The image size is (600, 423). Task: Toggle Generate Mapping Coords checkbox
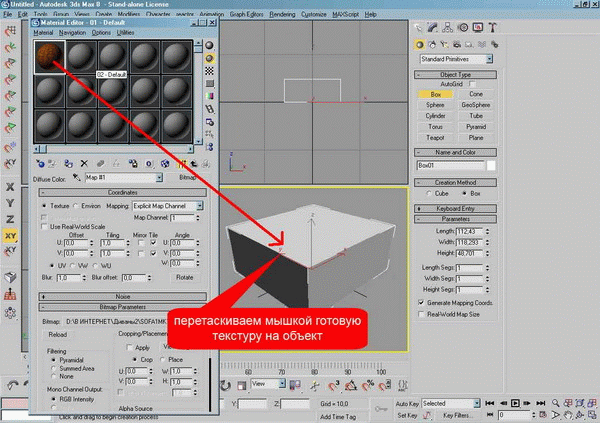click(423, 303)
